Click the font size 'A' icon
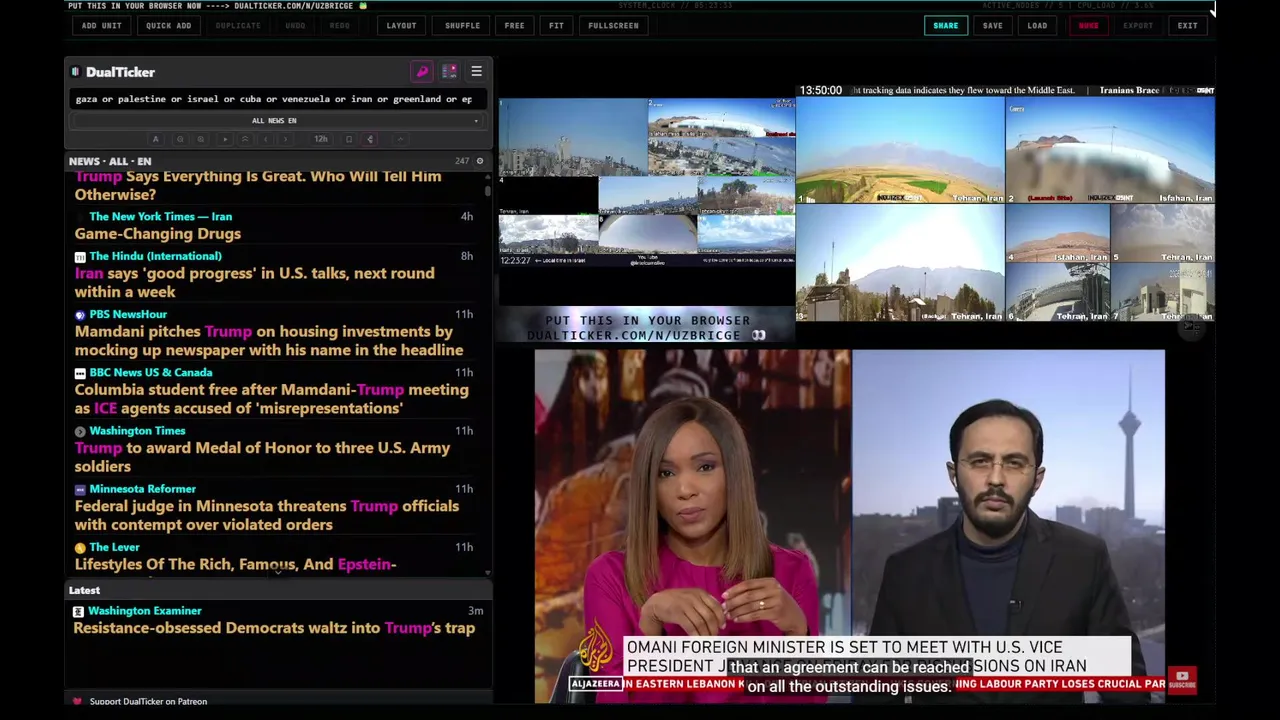Screen dimensions: 1280x720 [x=155, y=139]
